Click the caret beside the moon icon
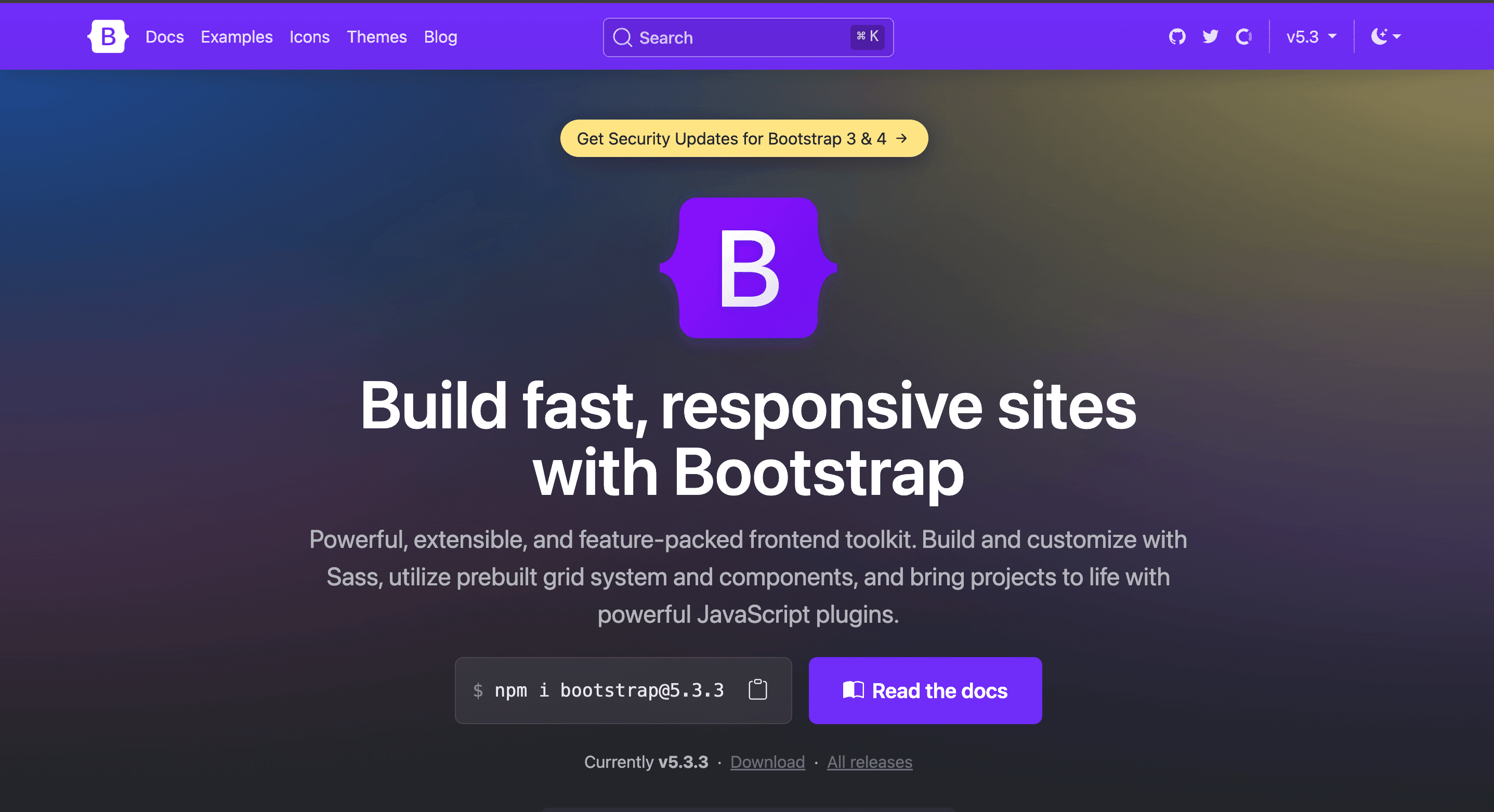 coord(1397,36)
